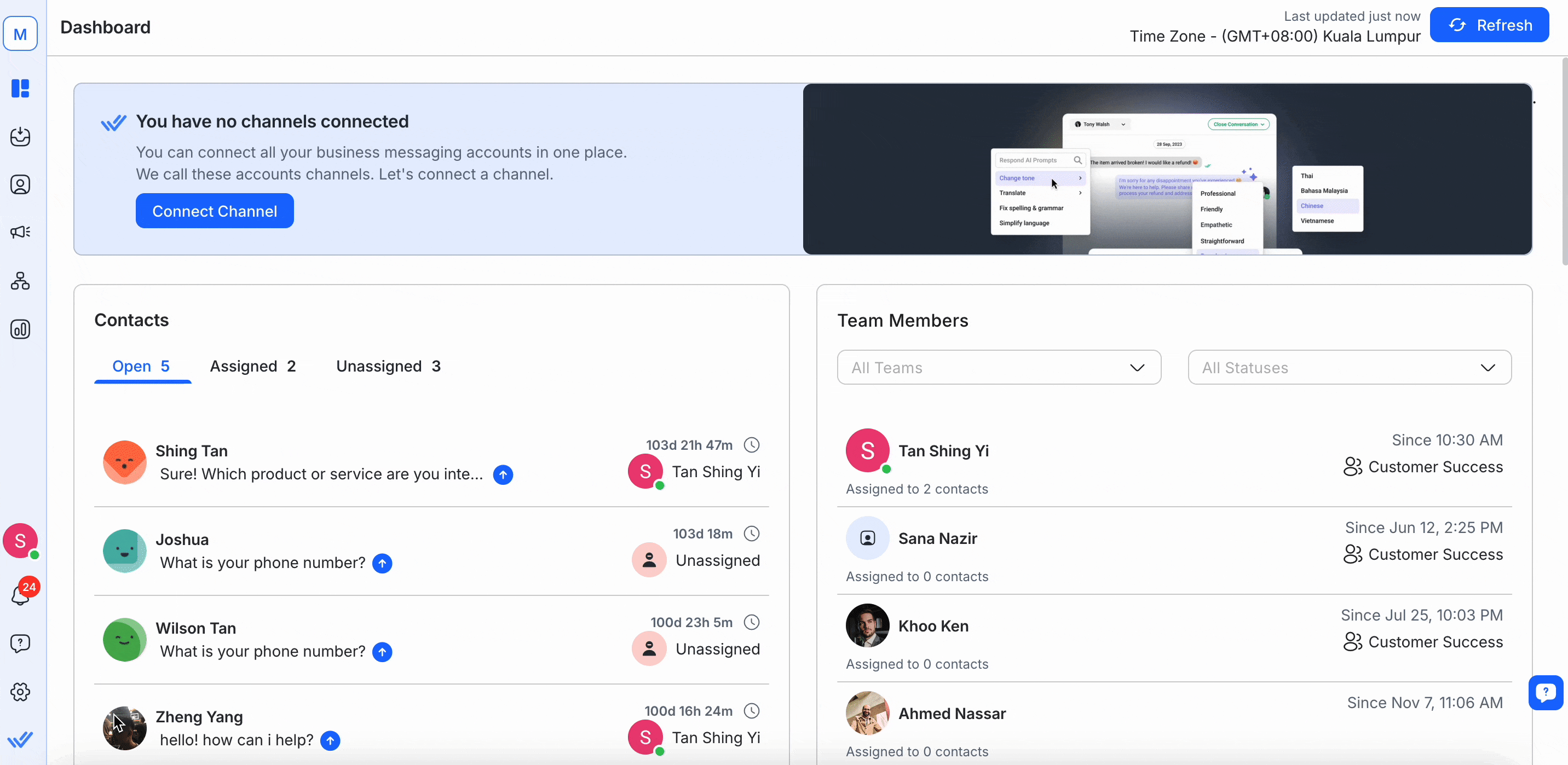1568x765 pixels.
Task: Open the Dashboard icon in sidebar
Action: 20,88
